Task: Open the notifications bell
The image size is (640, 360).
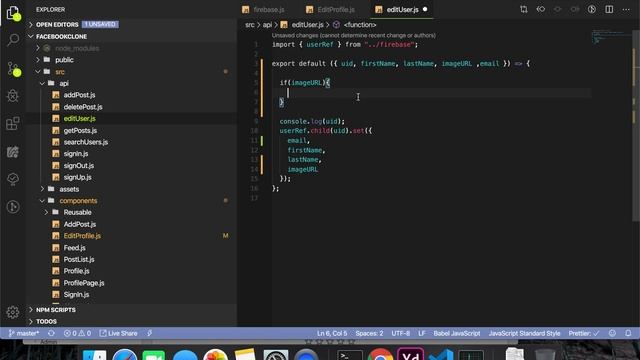Action: (628, 333)
